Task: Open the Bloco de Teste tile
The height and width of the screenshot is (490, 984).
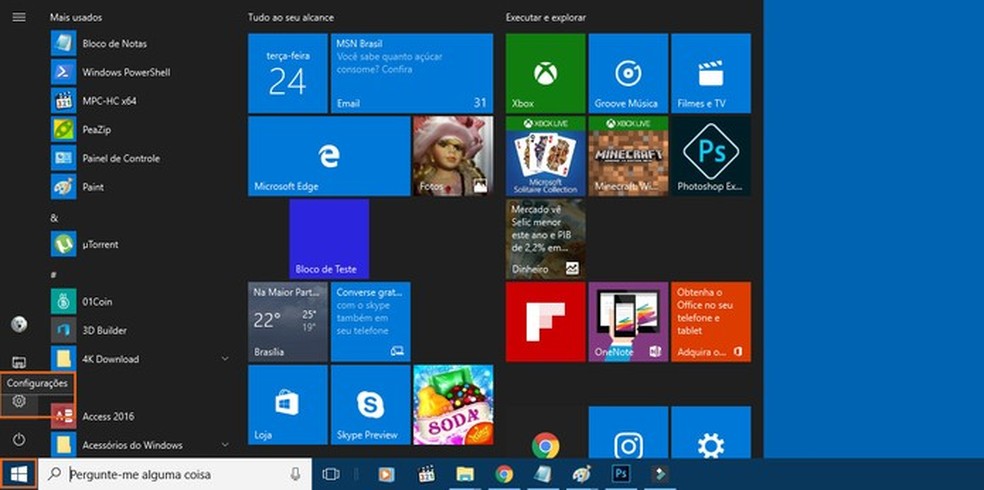Action: 329,239
